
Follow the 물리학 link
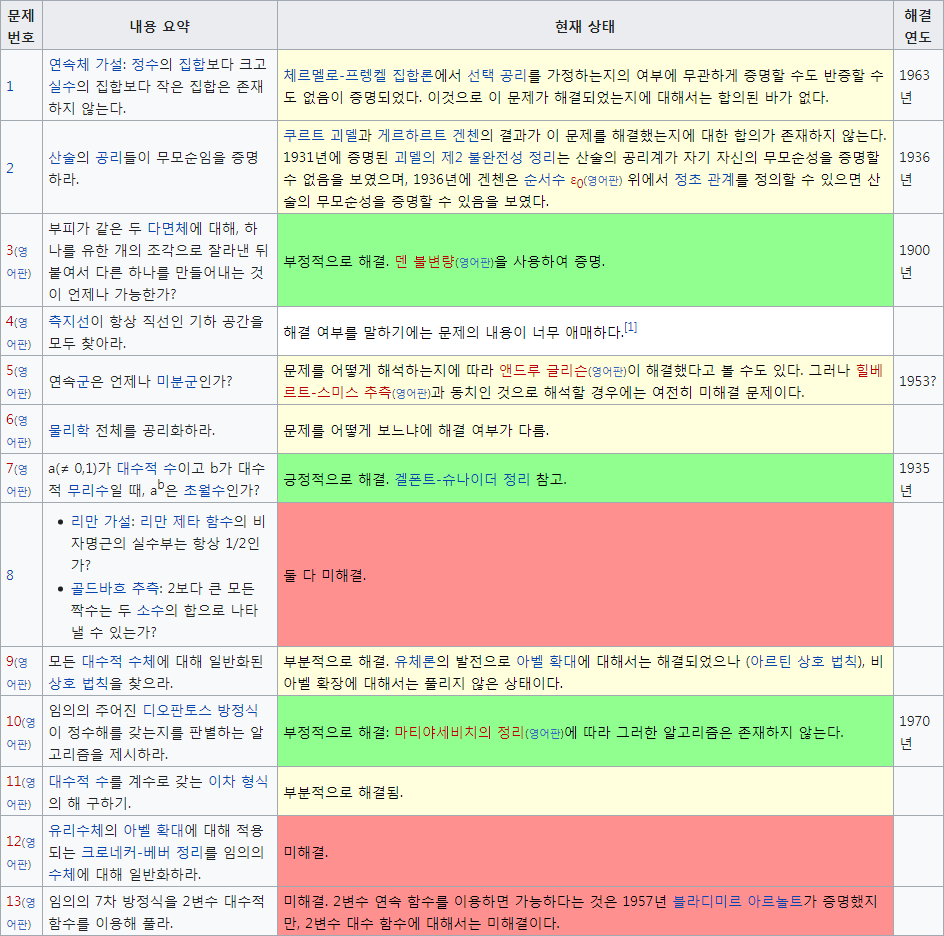pos(69,430)
